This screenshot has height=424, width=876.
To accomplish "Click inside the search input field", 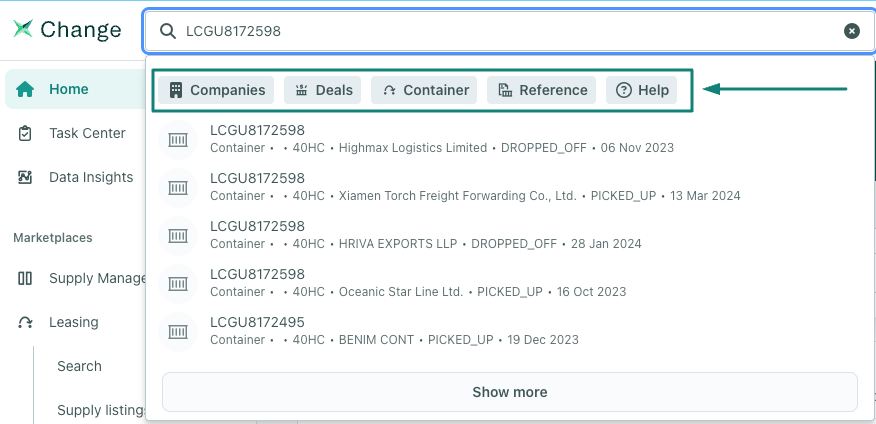I will (x=500, y=31).
